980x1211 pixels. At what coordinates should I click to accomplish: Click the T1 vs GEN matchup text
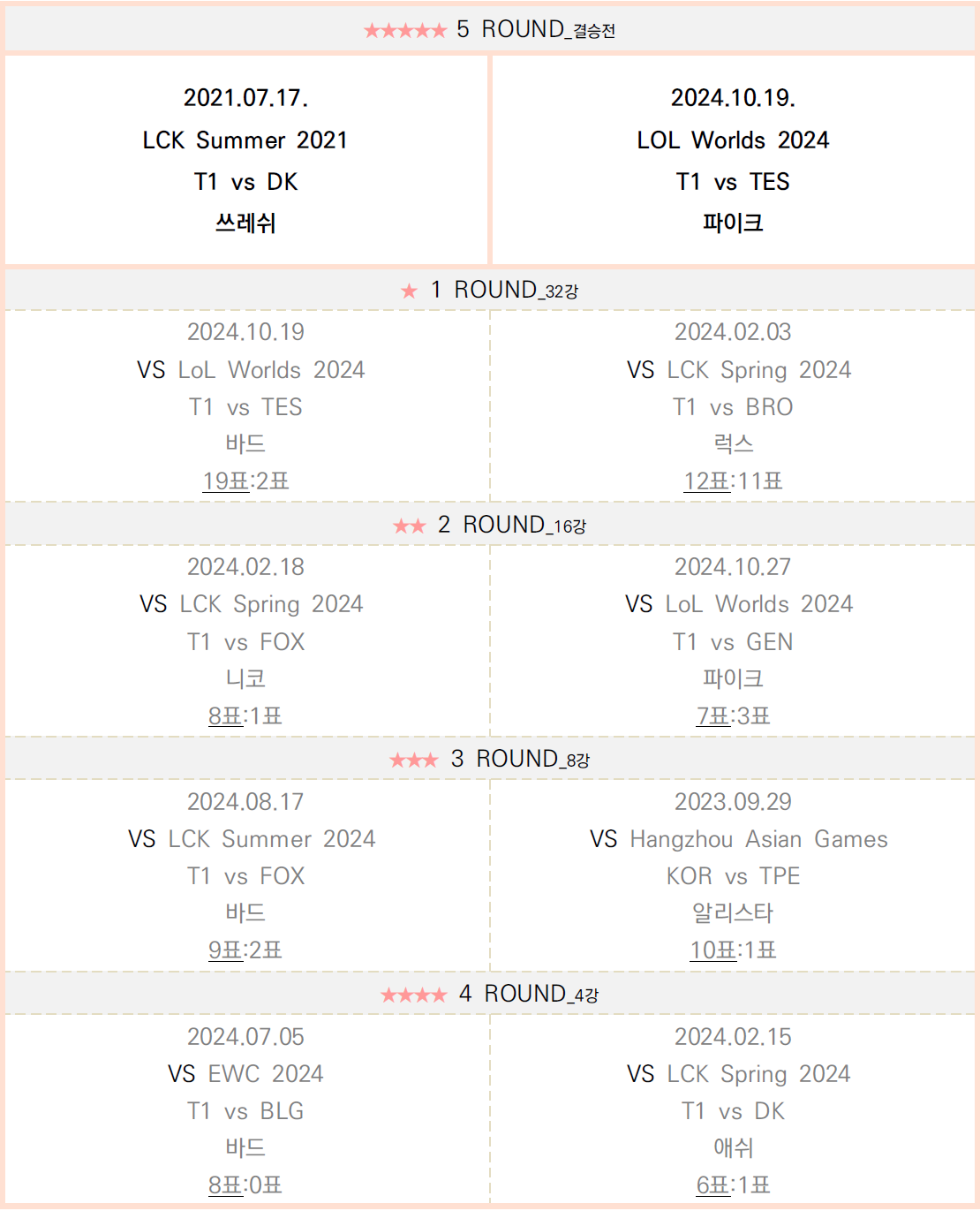click(x=733, y=642)
